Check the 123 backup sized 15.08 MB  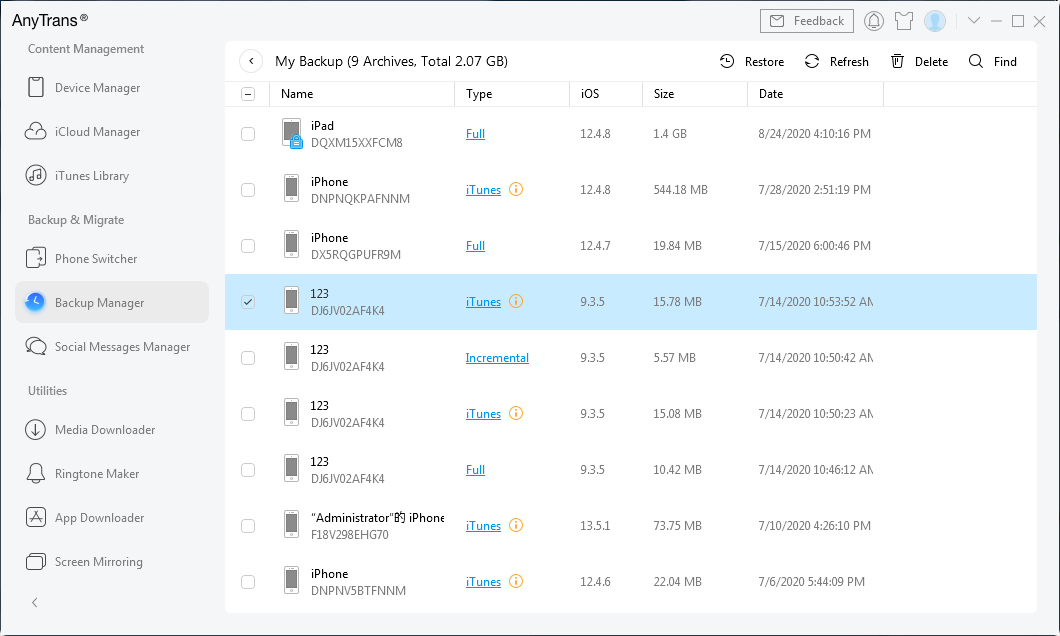point(248,414)
